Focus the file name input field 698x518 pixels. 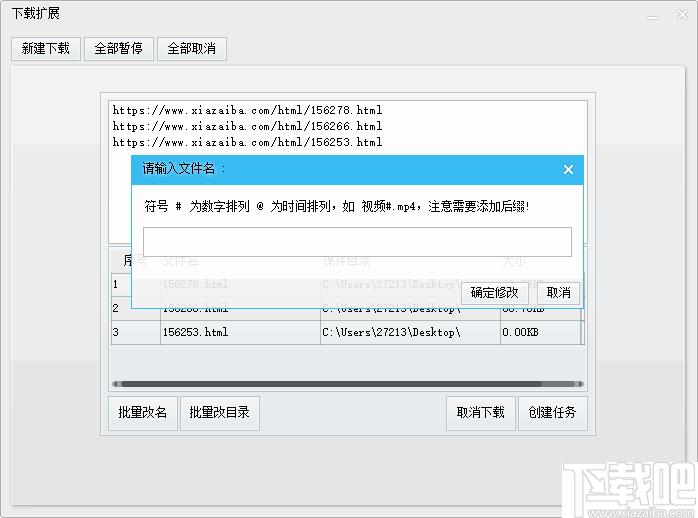357,242
